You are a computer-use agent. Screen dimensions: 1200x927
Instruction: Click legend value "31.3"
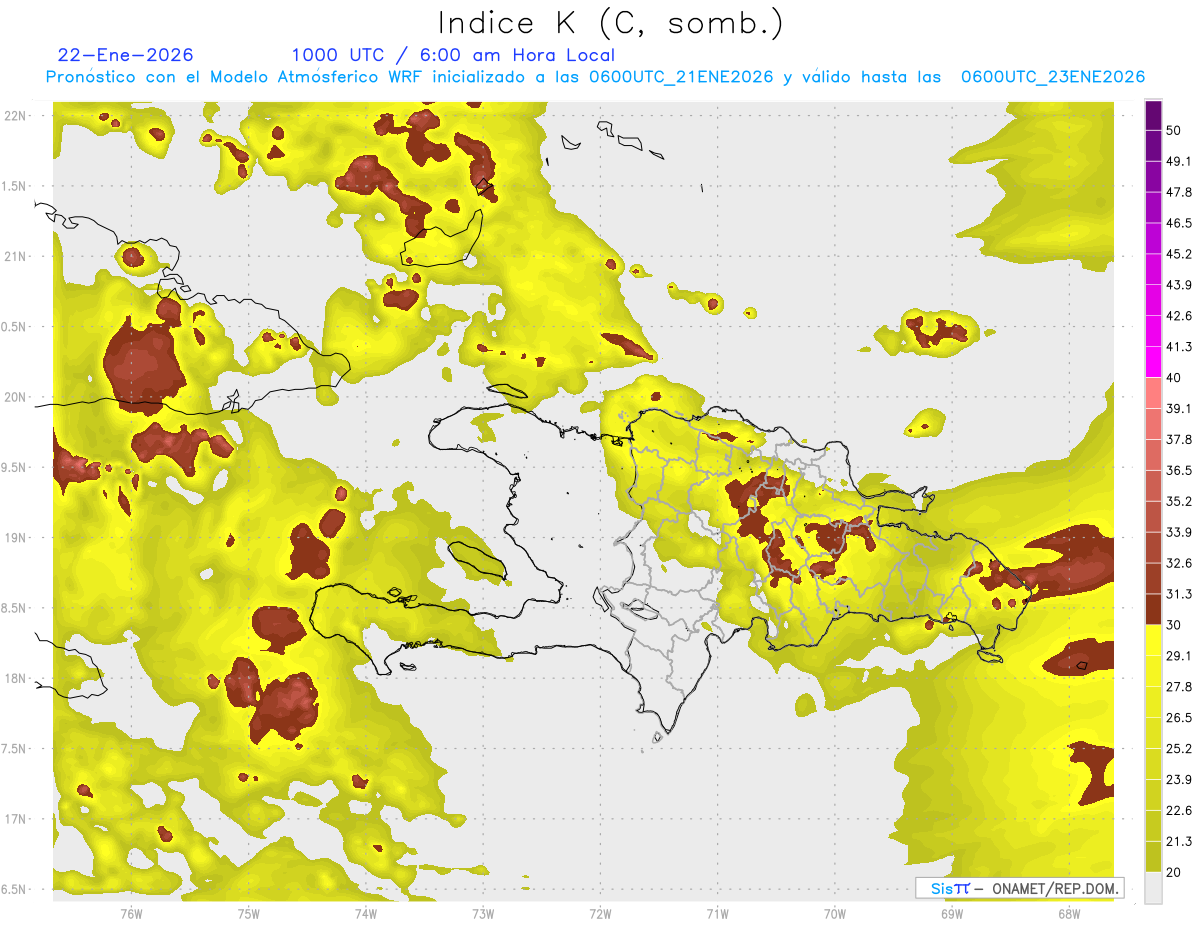[1178, 594]
